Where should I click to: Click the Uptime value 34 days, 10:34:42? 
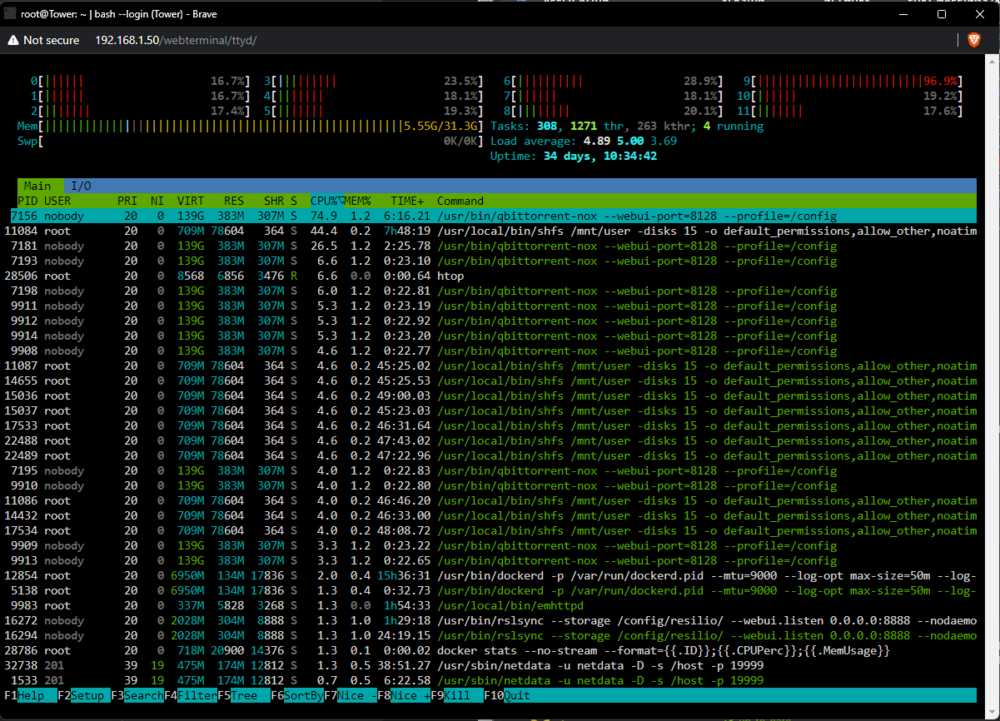600,156
